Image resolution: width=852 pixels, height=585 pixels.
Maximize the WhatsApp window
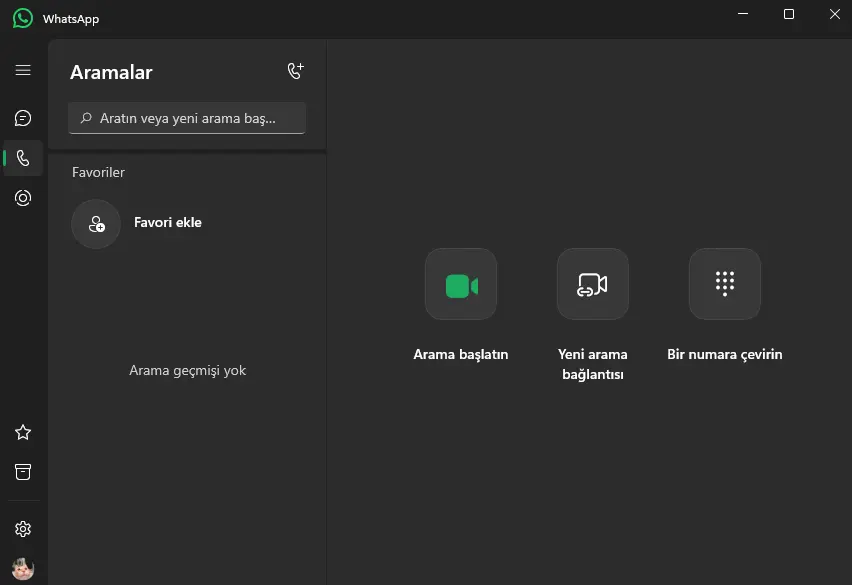pos(789,14)
